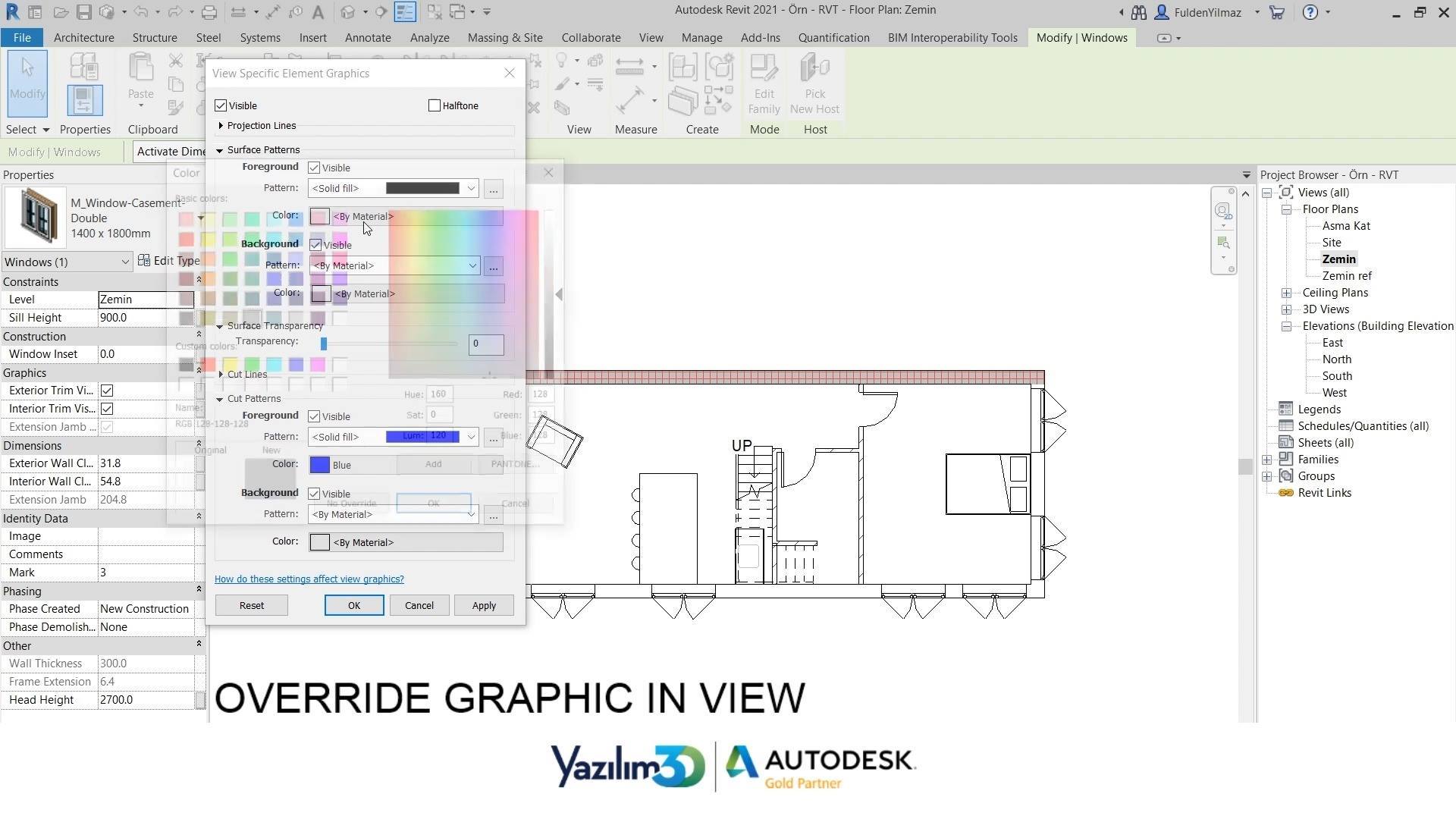Click the Close Inactive Views icon
The height and width of the screenshot is (819, 1456).
click(x=434, y=12)
